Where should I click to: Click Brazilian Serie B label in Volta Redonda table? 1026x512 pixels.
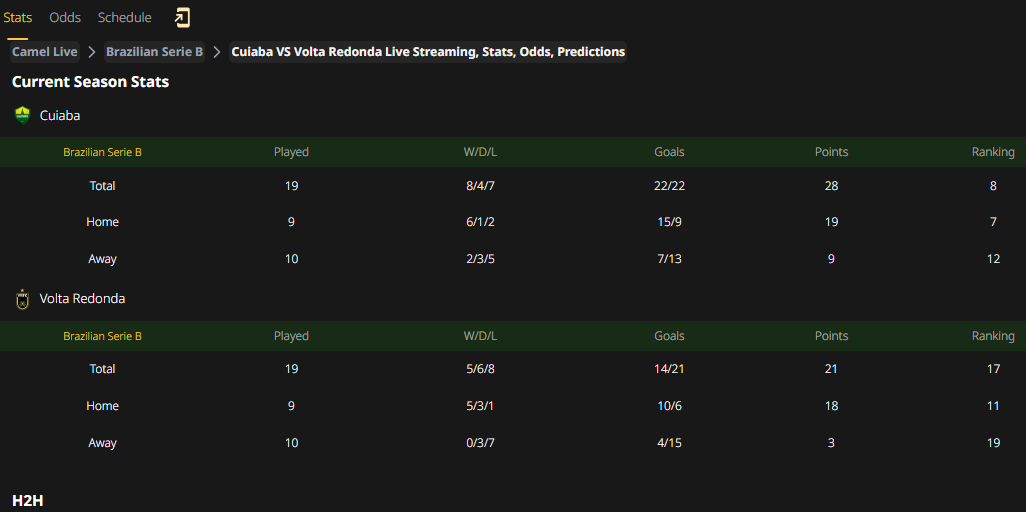coord(103,336)
